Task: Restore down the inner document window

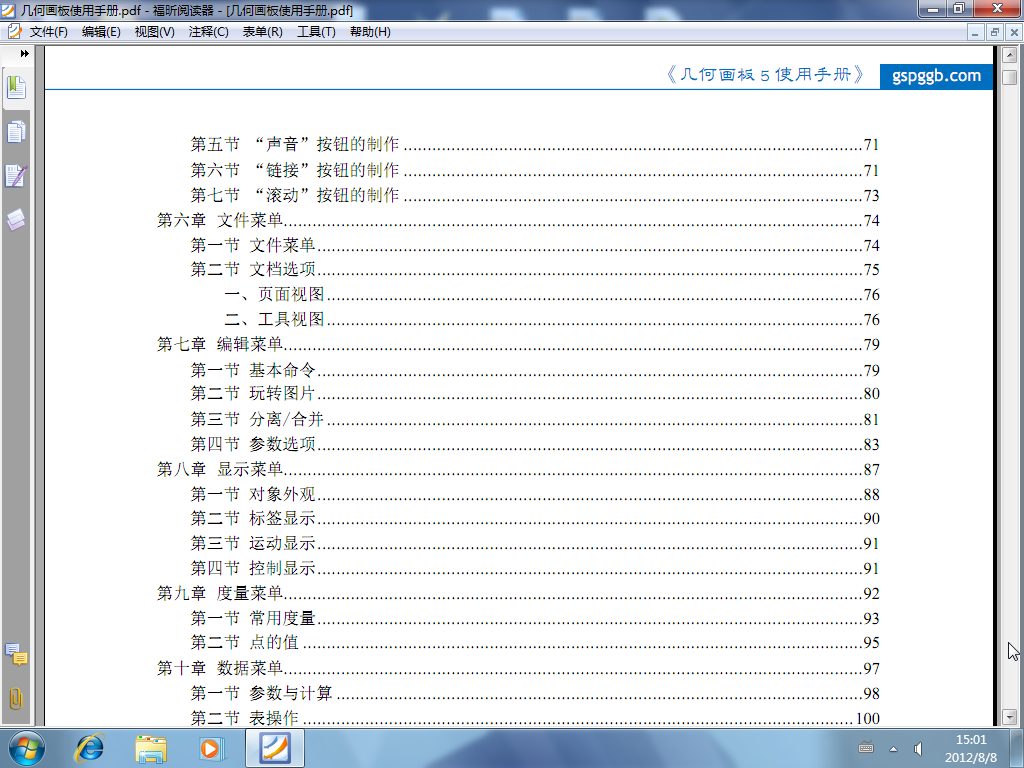Action: (995, 32)
